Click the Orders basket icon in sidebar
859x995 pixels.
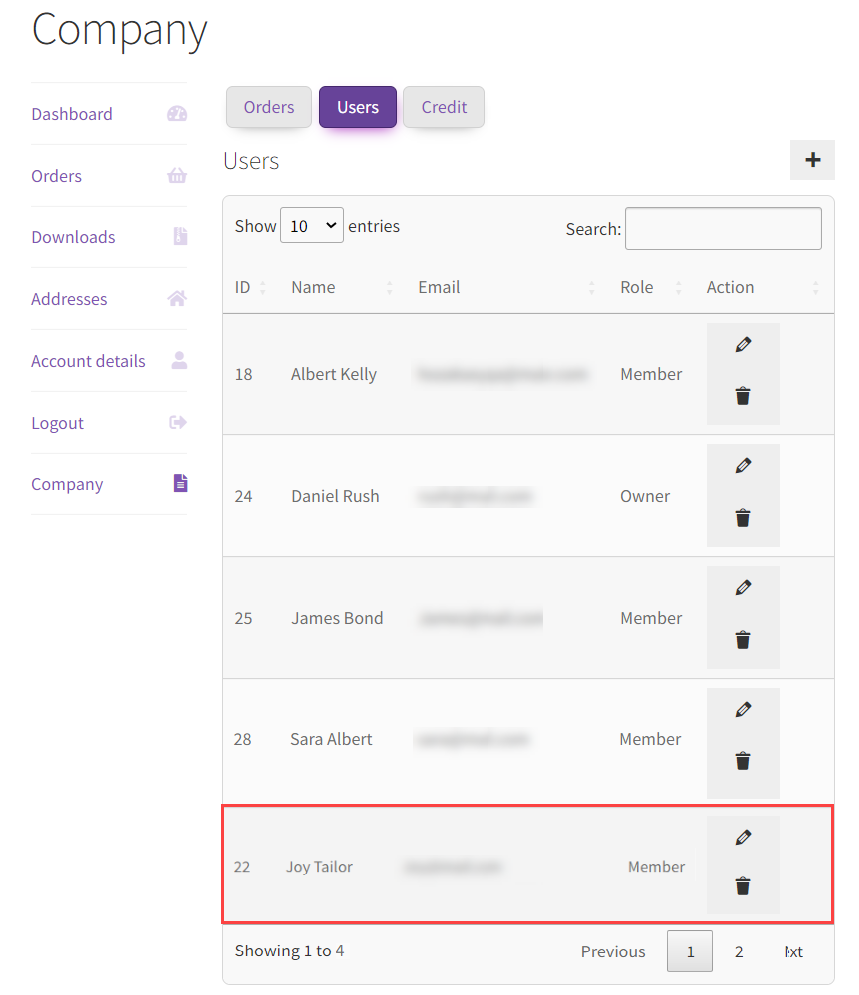pos(177,175)
